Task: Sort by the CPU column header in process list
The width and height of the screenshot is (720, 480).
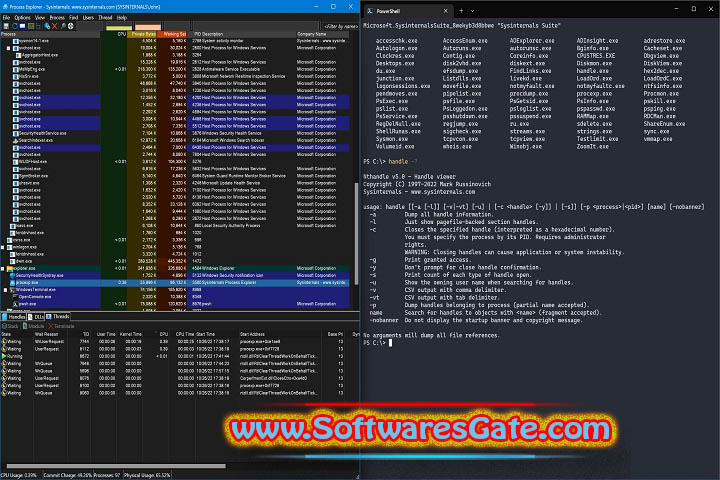Action: (x=114, y=34)
